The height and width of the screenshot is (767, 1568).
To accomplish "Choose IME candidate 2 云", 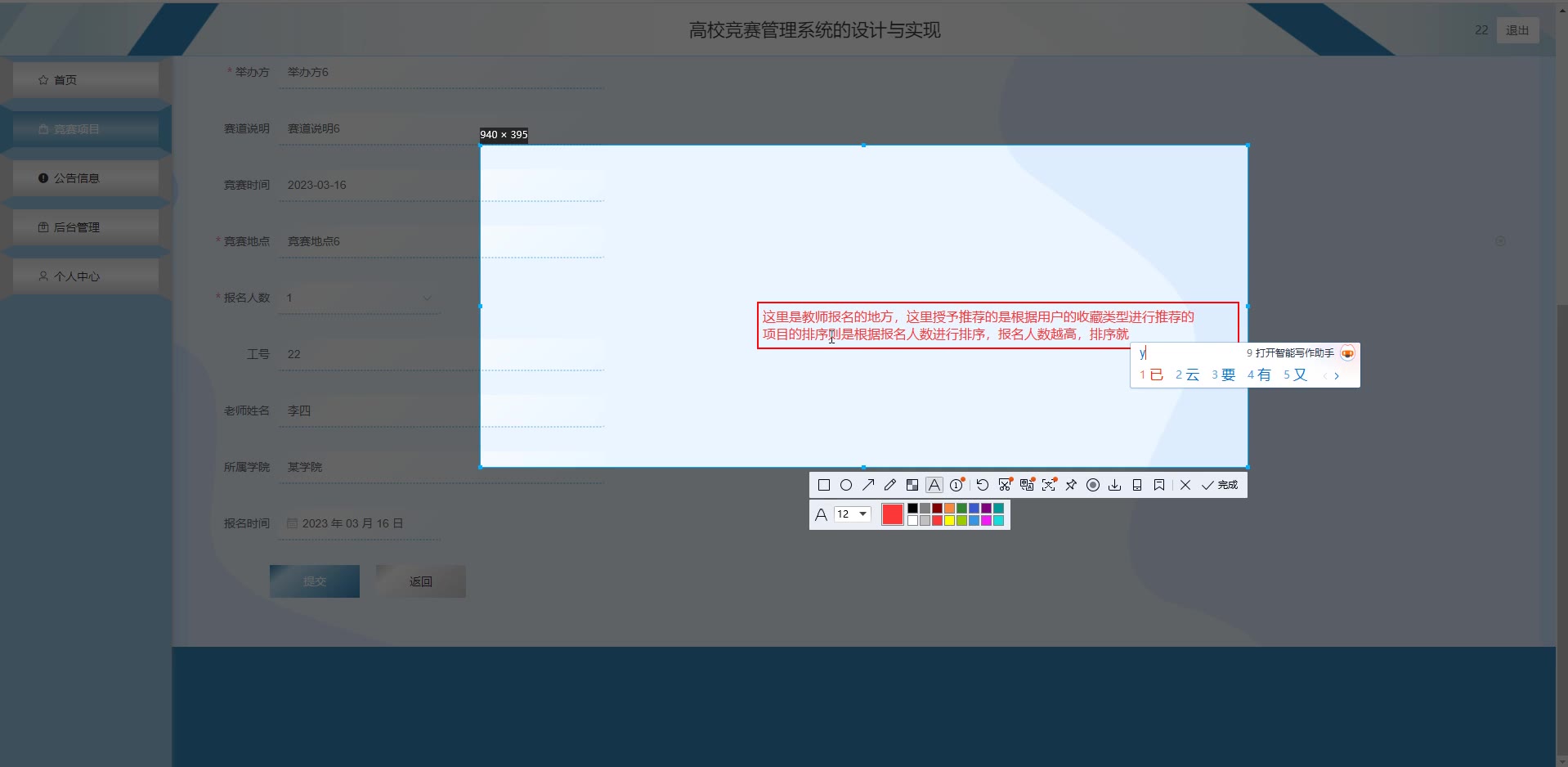I will [1187, 375].
